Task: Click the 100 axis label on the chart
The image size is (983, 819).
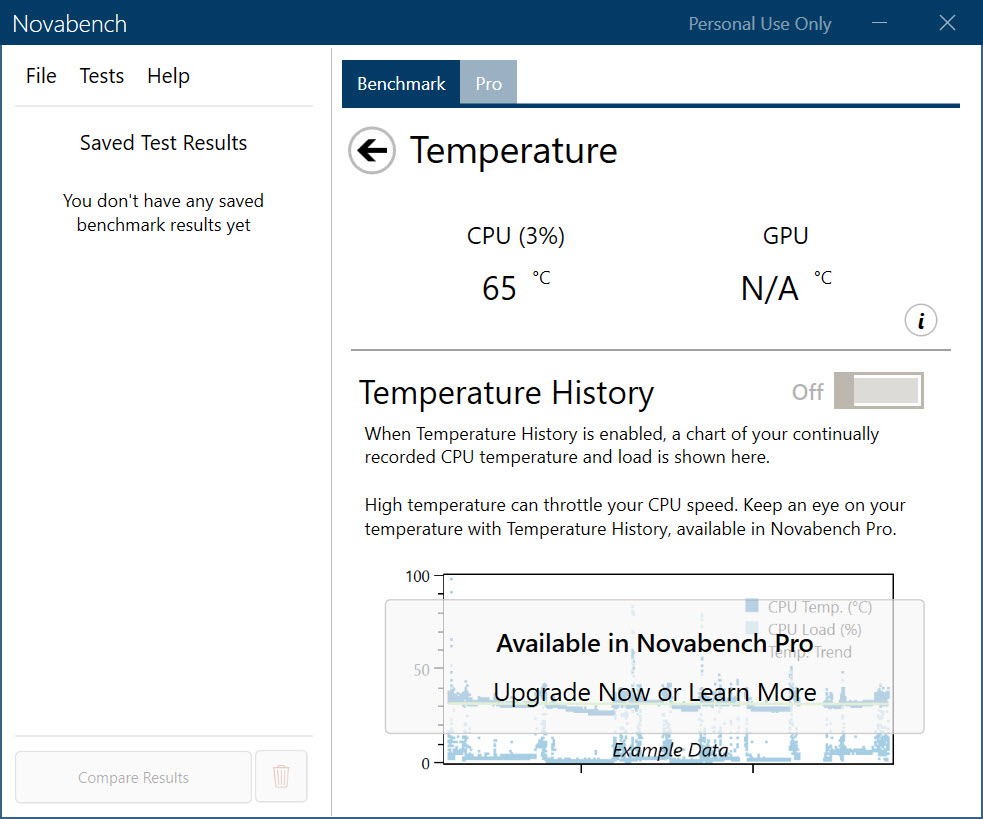Action: (418, 576)
